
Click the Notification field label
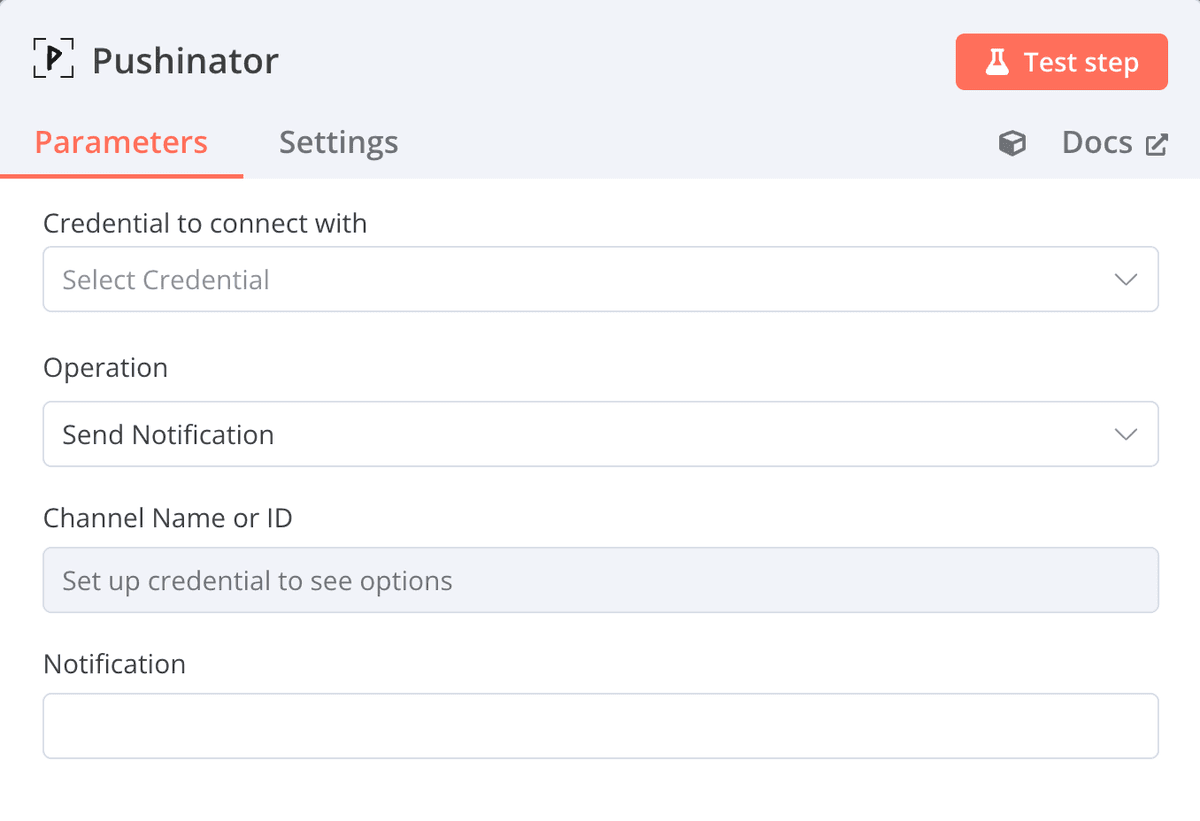[114, 663]
